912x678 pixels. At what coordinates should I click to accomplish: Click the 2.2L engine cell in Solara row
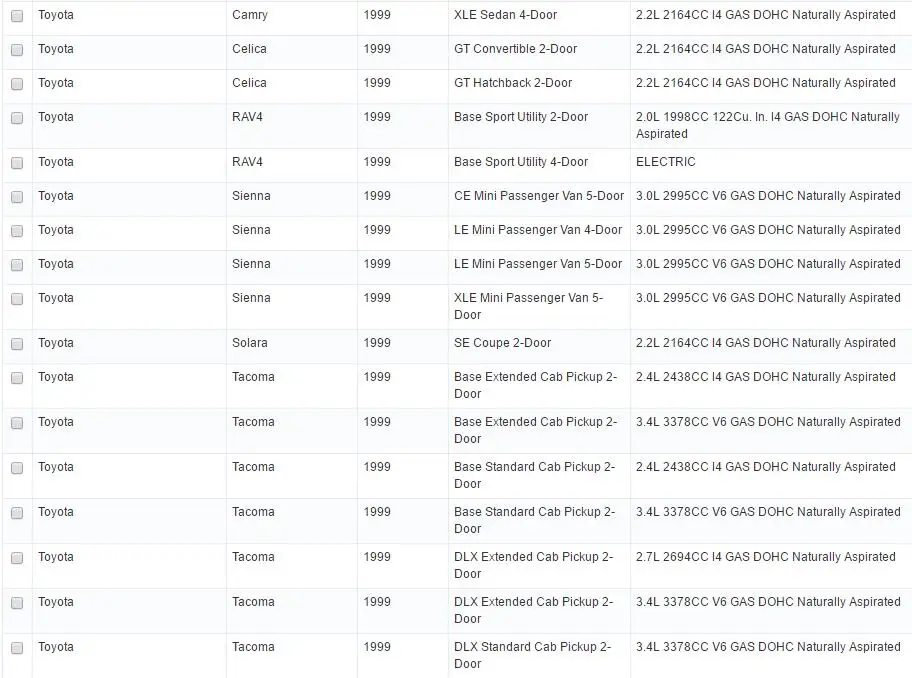[765, 343]
